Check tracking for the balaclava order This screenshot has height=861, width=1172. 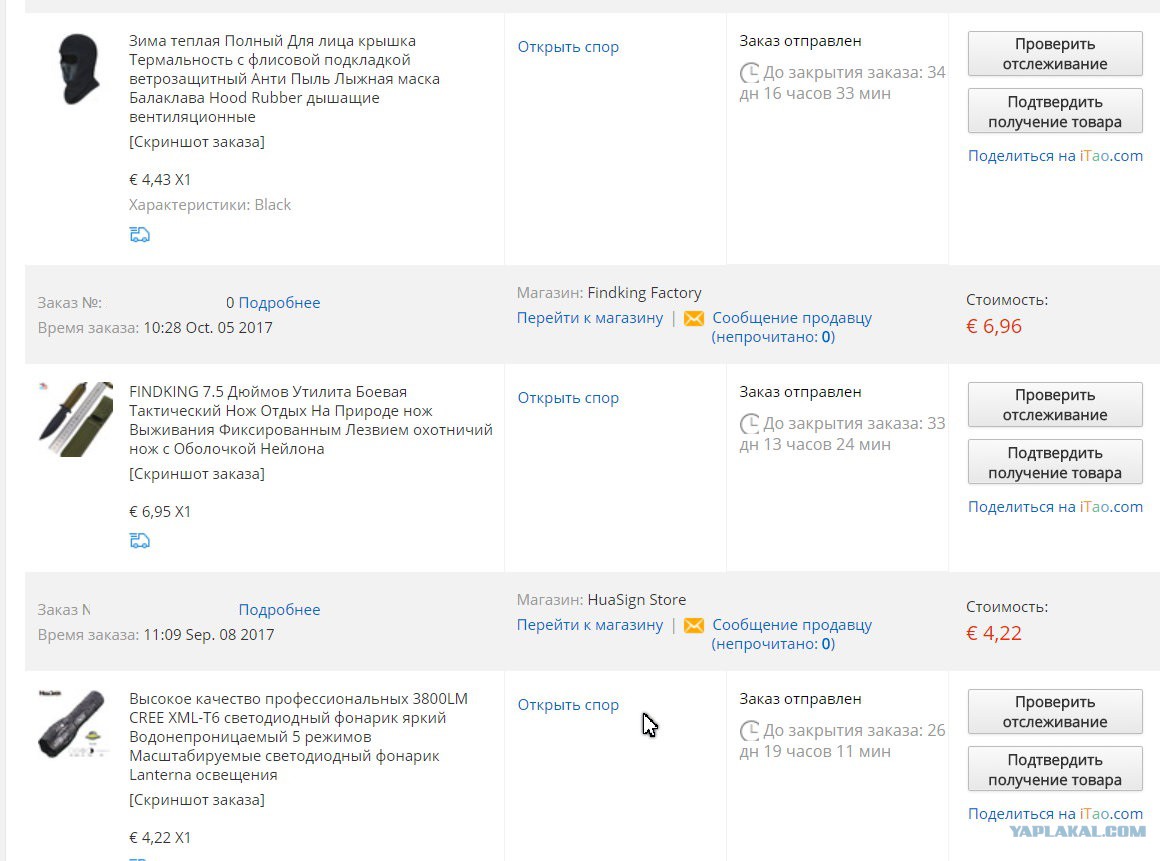point(1055,54)
